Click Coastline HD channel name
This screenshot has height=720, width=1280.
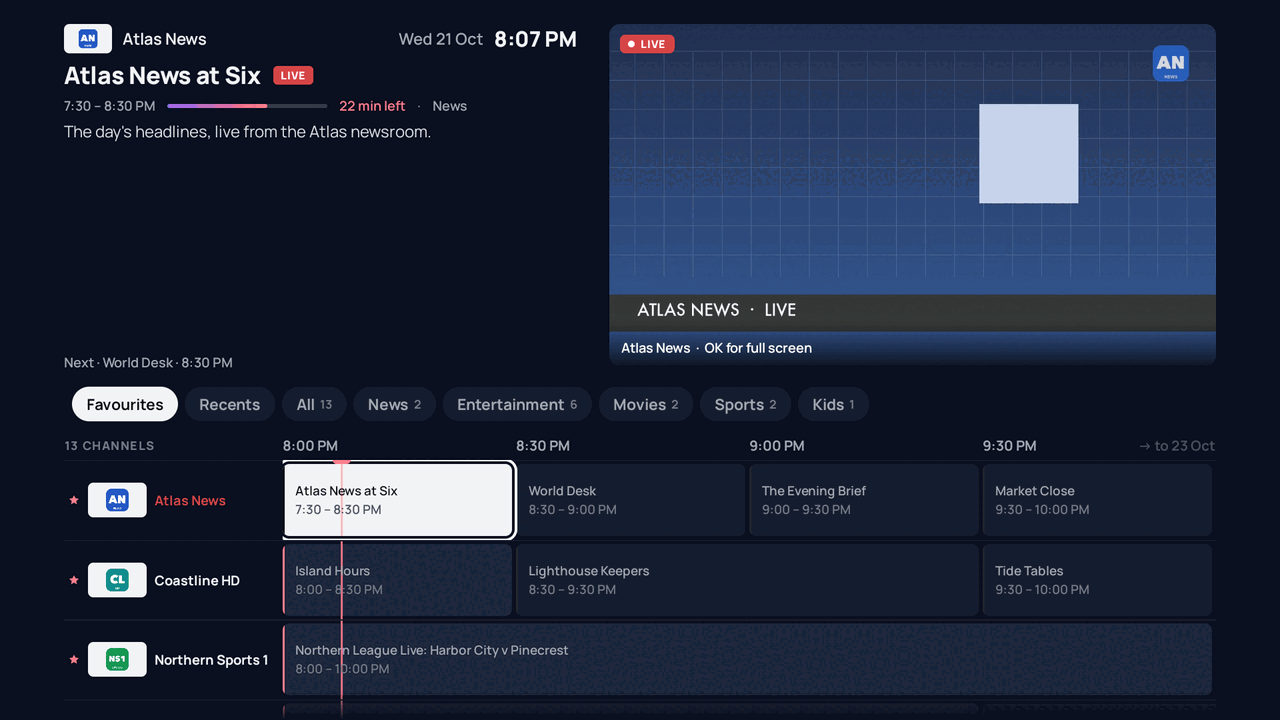197,580
